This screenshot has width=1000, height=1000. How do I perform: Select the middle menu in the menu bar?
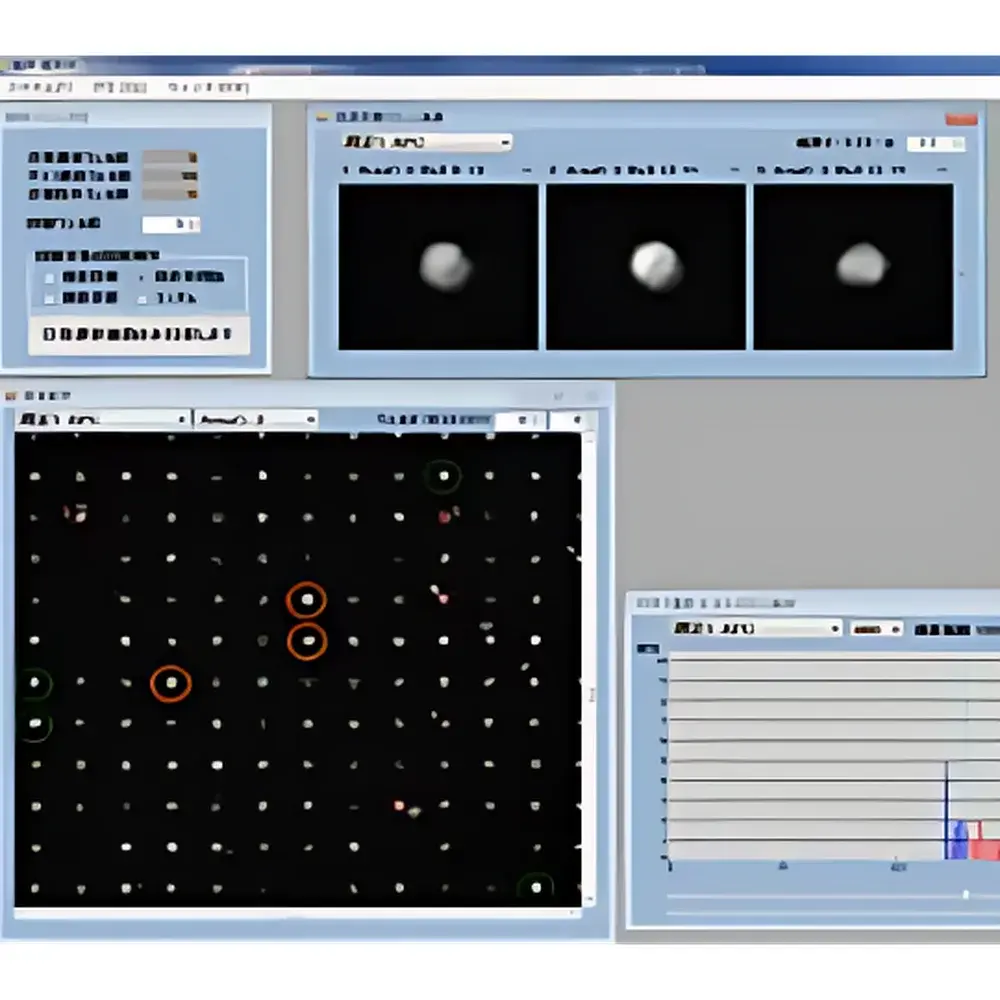[x=122, y=87]
